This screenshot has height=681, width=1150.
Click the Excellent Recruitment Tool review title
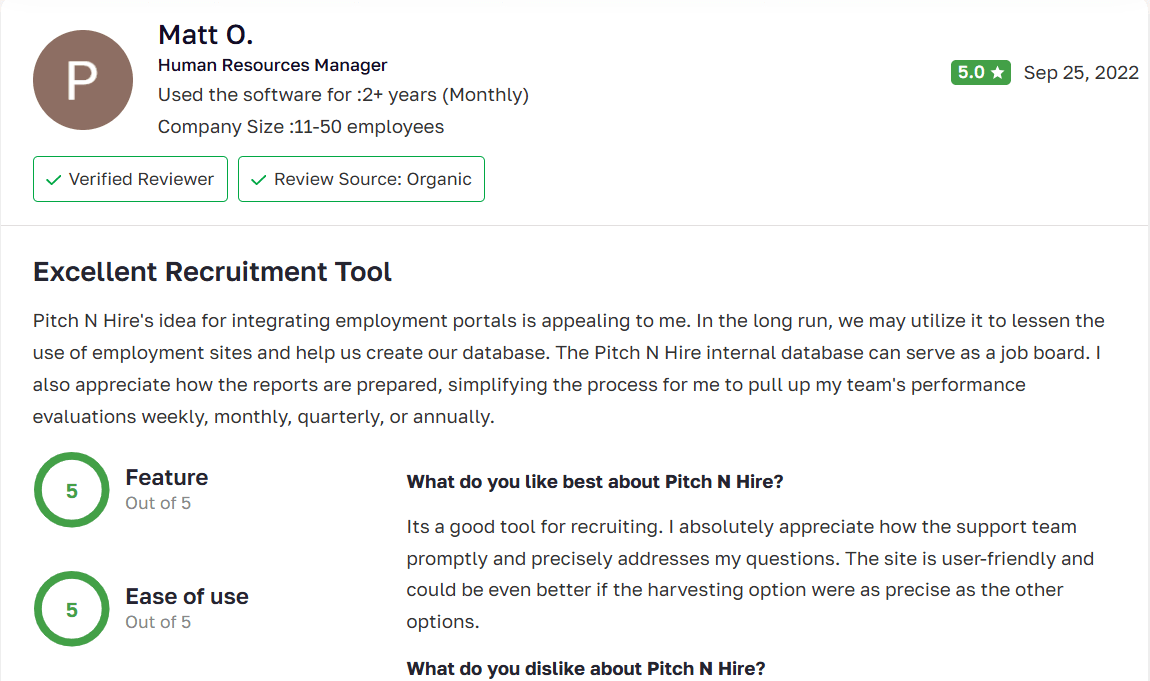(x=212, y=271)
